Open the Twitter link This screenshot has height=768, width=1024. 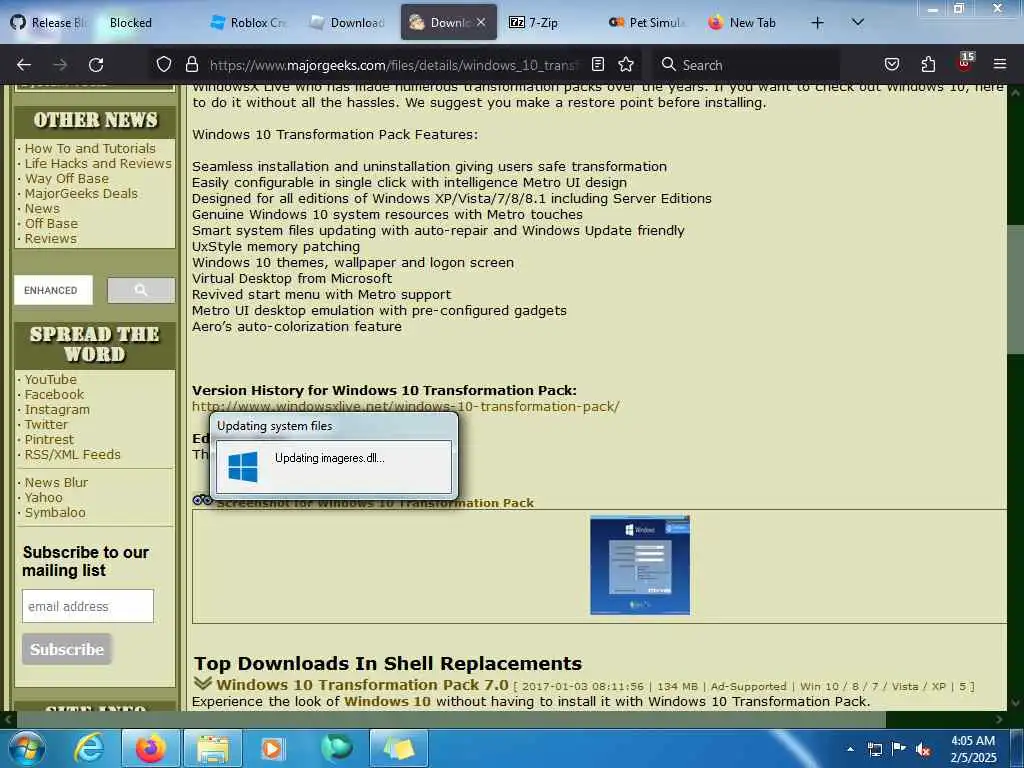coord(46,424)
